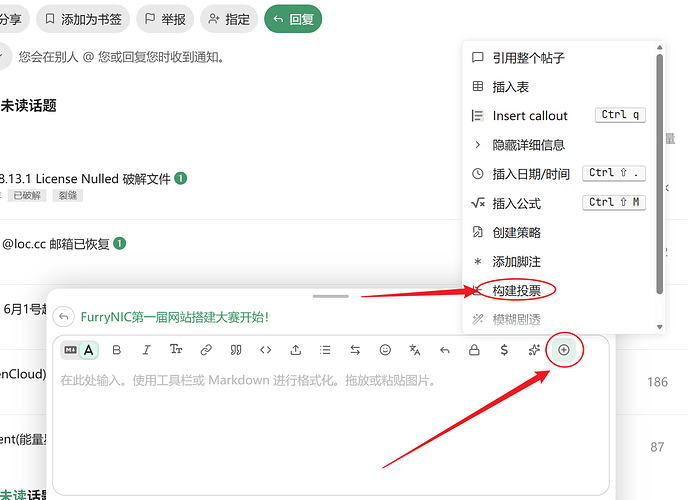Open the FurryNIC topic title link

click(x=175, y=317)
